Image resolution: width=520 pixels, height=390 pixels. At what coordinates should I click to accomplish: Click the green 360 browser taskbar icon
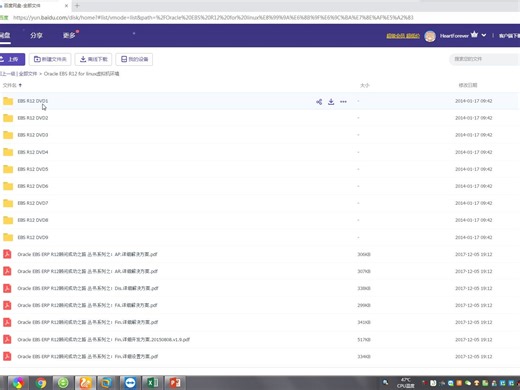click(x=63, y=383)
